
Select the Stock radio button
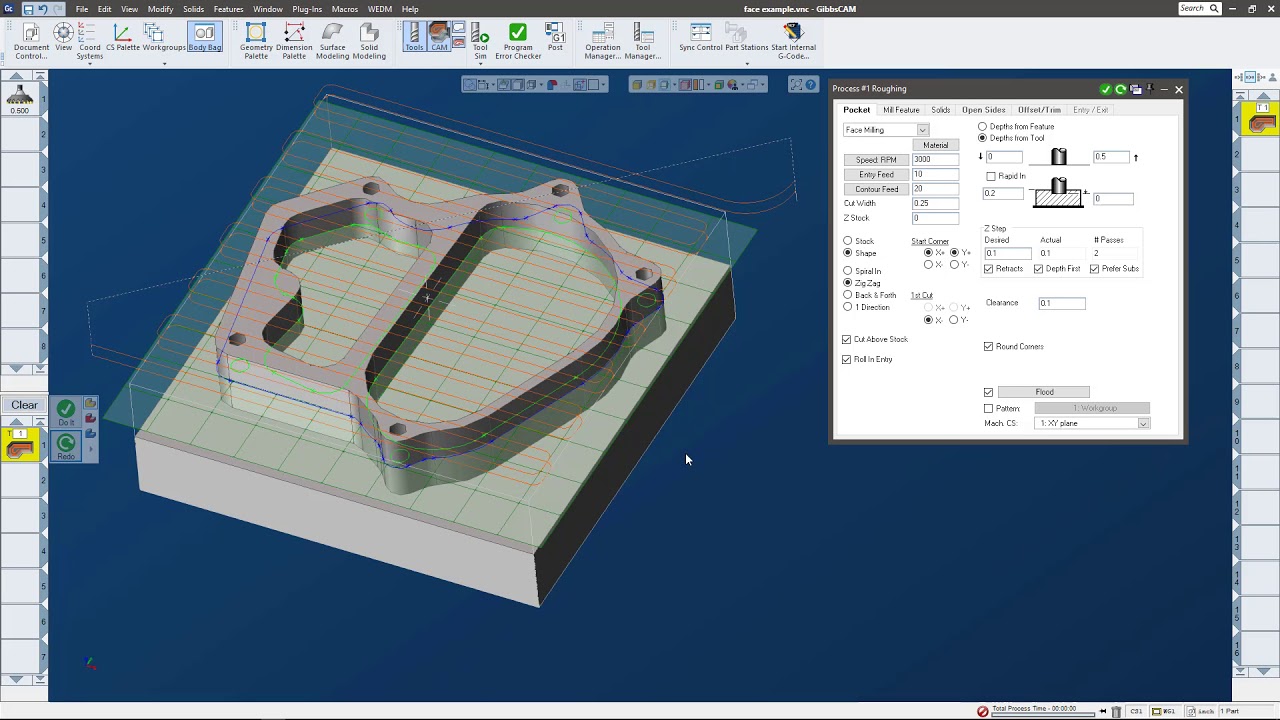click(x=848, y=241)
